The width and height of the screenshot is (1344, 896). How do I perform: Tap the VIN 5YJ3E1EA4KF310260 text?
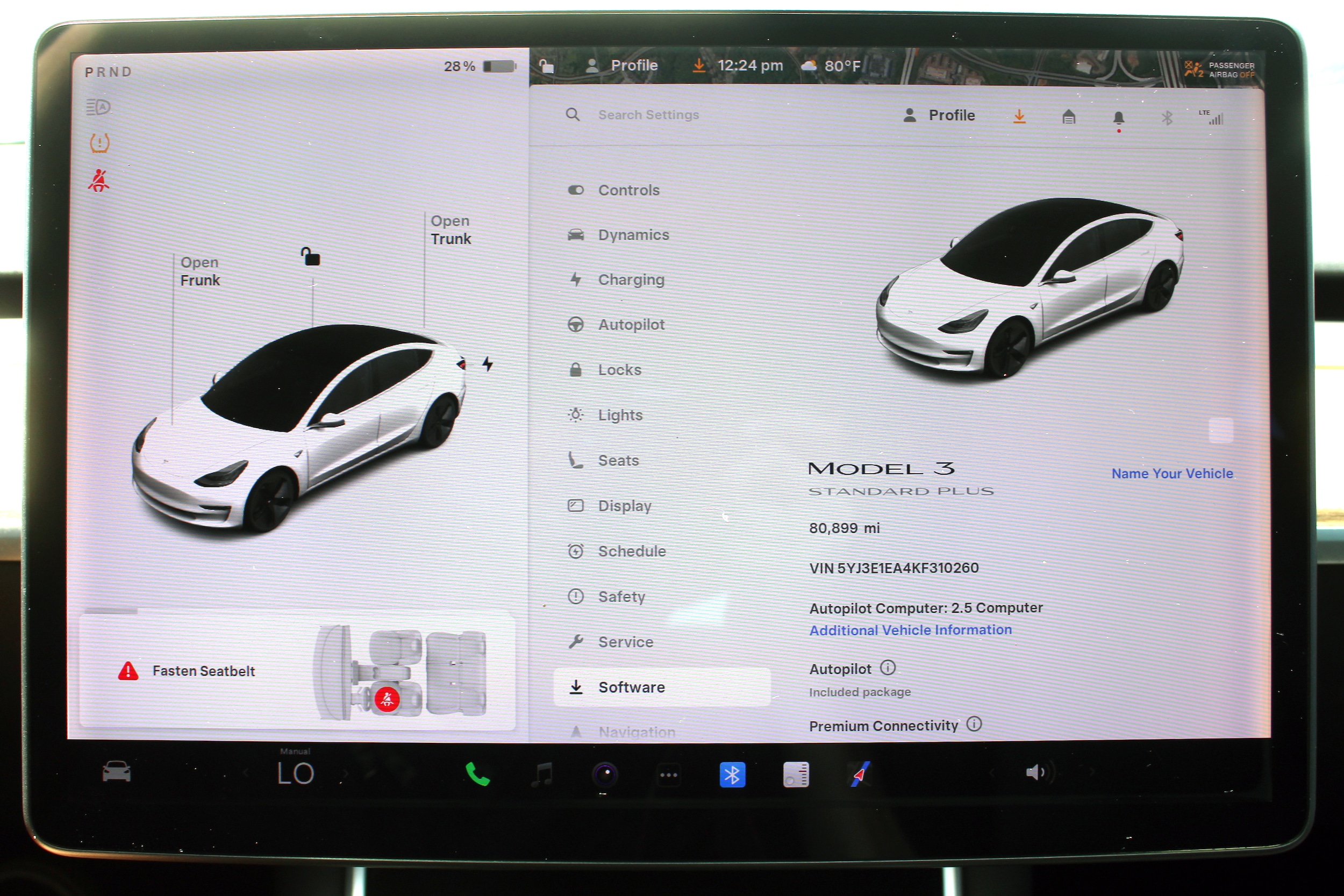[x=893, y=568]
